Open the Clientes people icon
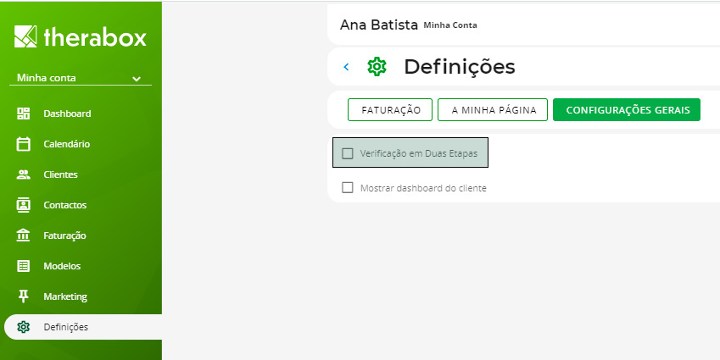The height and width of the screenshot is (360, 720). coord(23,174)
